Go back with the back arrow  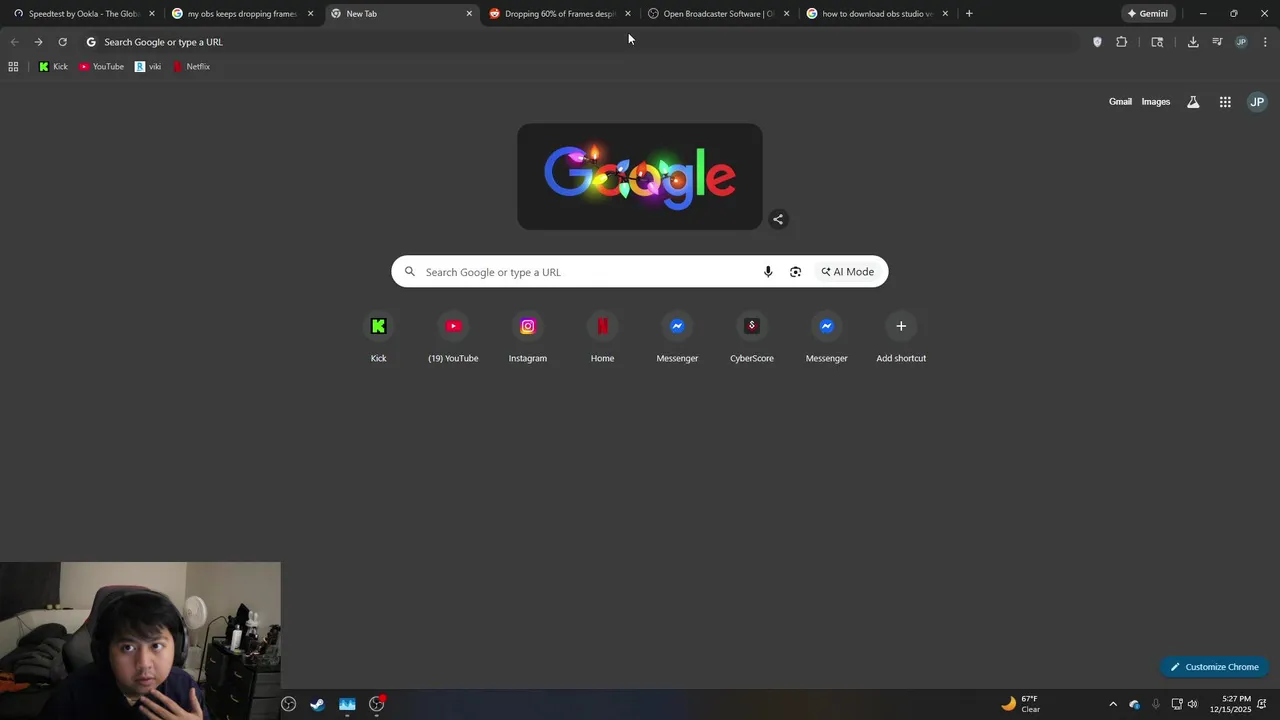click(x=14, y=42)
